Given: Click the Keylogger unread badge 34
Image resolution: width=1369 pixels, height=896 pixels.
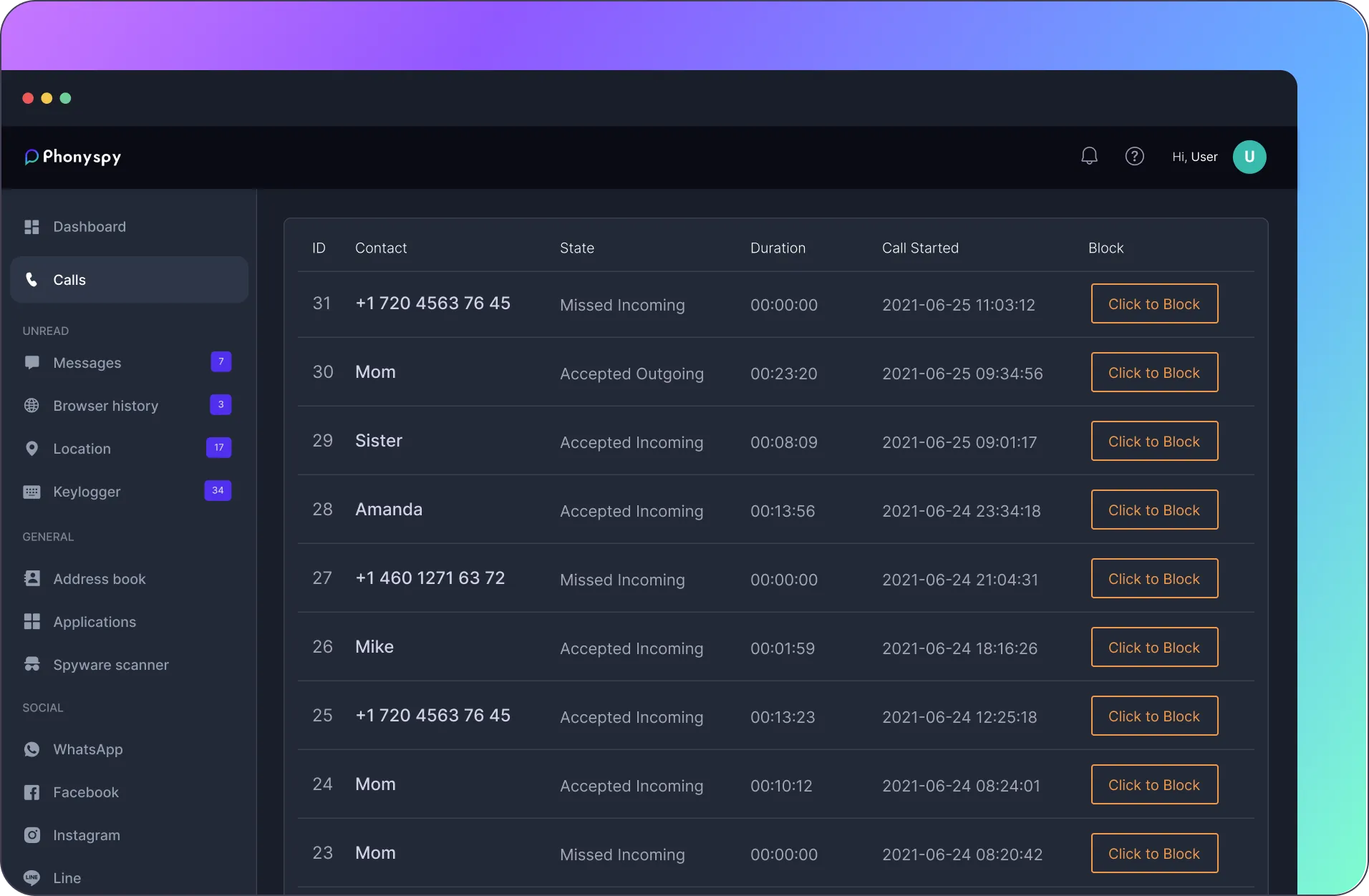Looking at the screenshot, I should [218, 491].
